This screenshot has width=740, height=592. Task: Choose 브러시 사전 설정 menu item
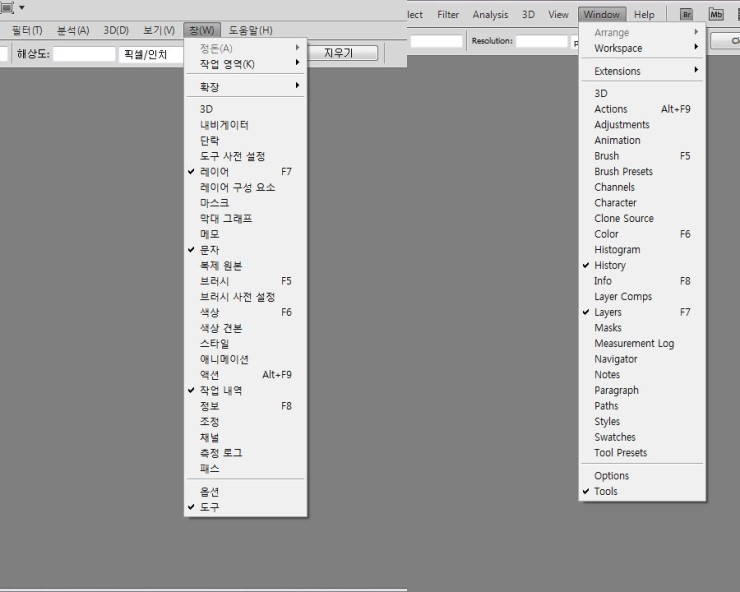click(x=245, y=297)
